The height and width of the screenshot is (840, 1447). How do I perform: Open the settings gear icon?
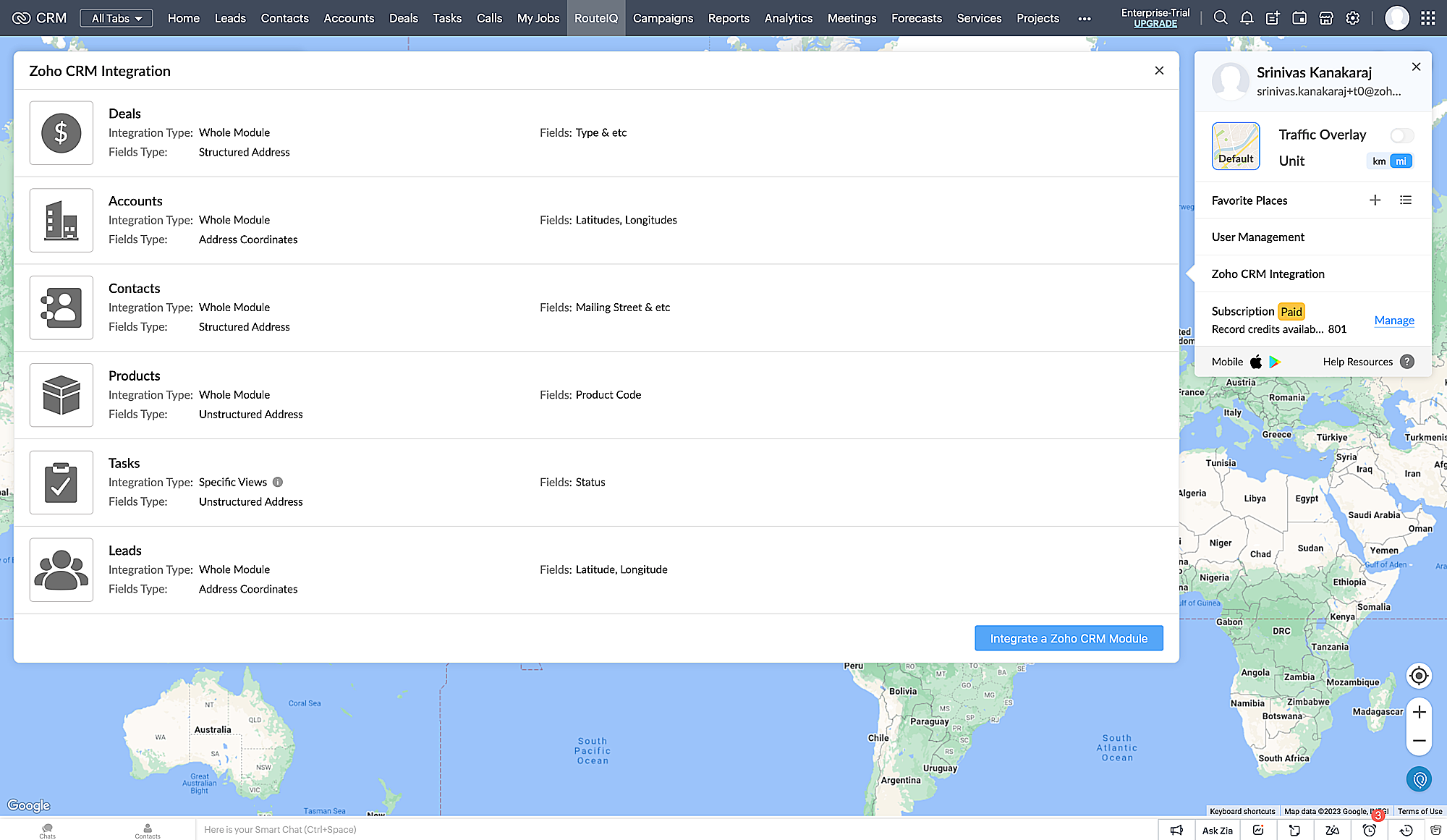pos(1353,18)
